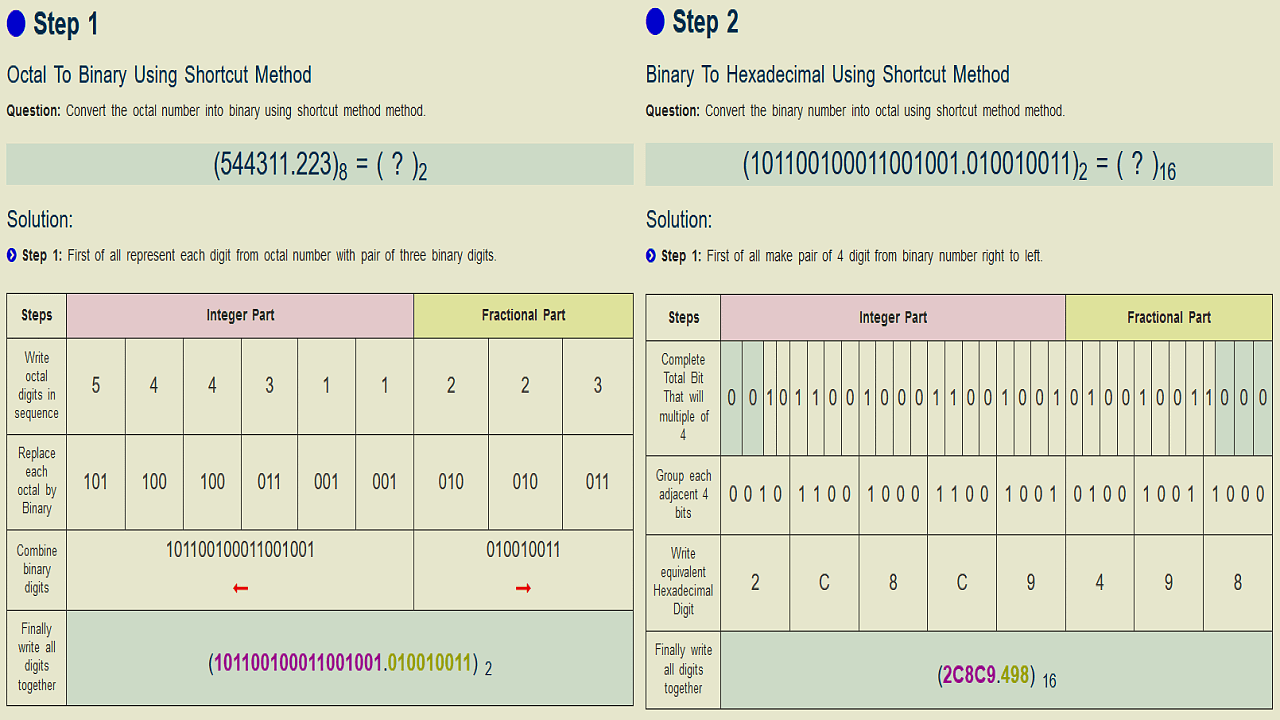Click "Solution:" under the binary equation
This screenshot has width=1280, height=720.
(x=679, y=220)
